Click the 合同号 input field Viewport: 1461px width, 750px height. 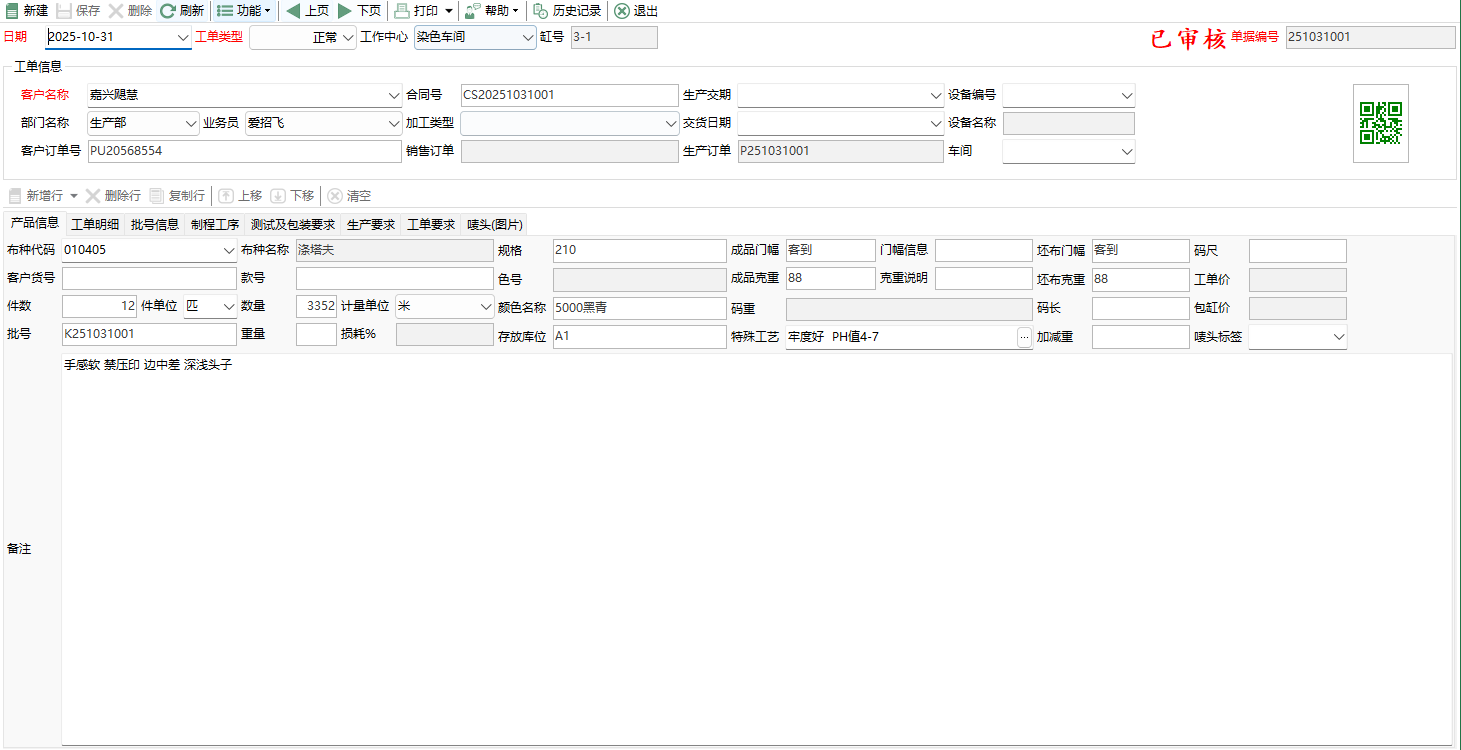point(569,96)
